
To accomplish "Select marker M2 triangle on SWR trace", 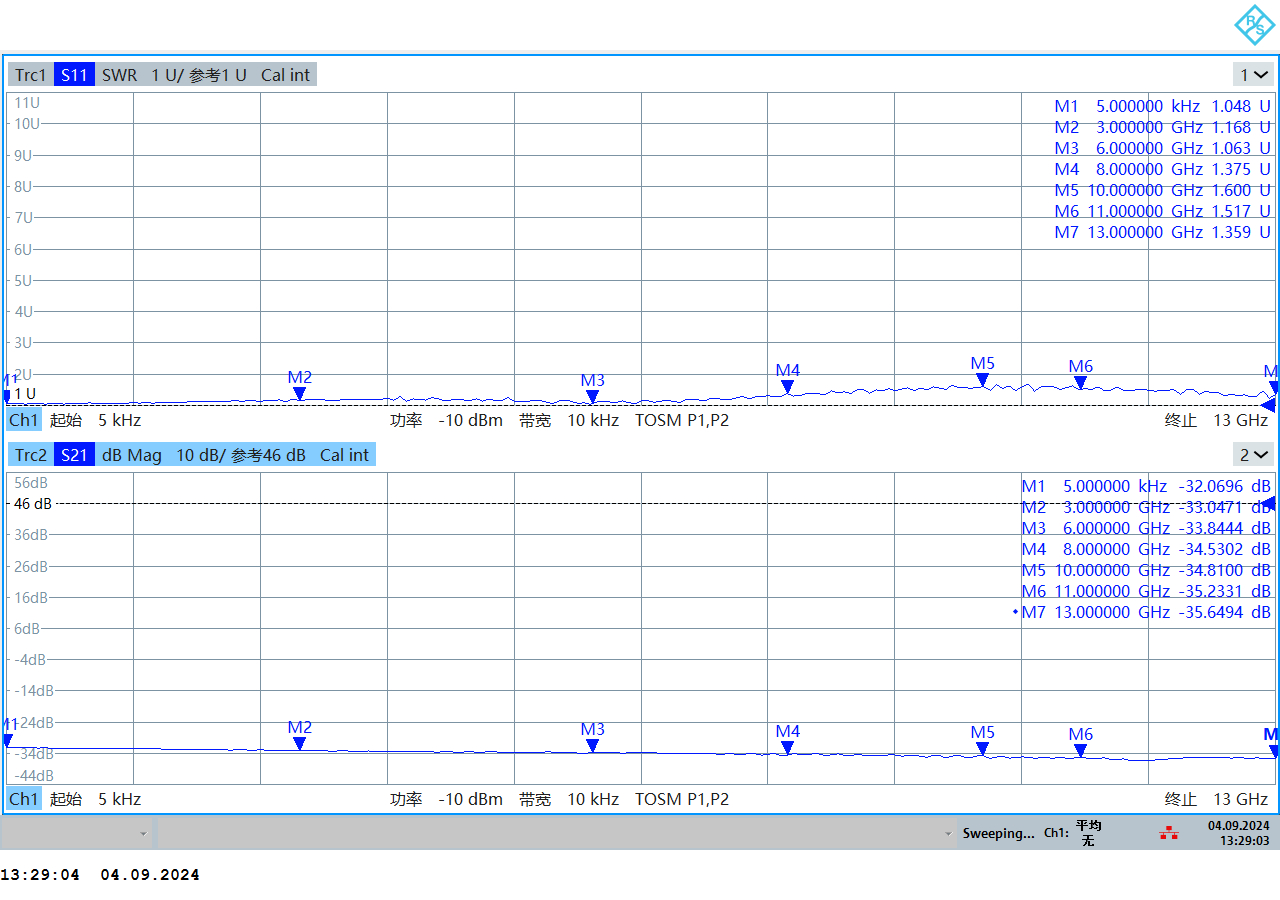I will click(x=299, y=394).
